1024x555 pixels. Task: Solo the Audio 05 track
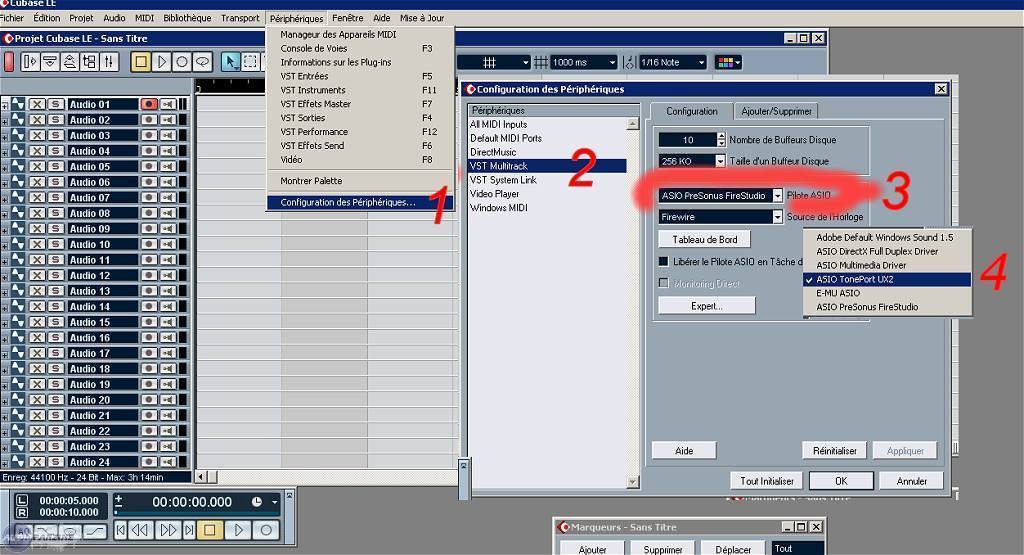(x=56, y=166)
